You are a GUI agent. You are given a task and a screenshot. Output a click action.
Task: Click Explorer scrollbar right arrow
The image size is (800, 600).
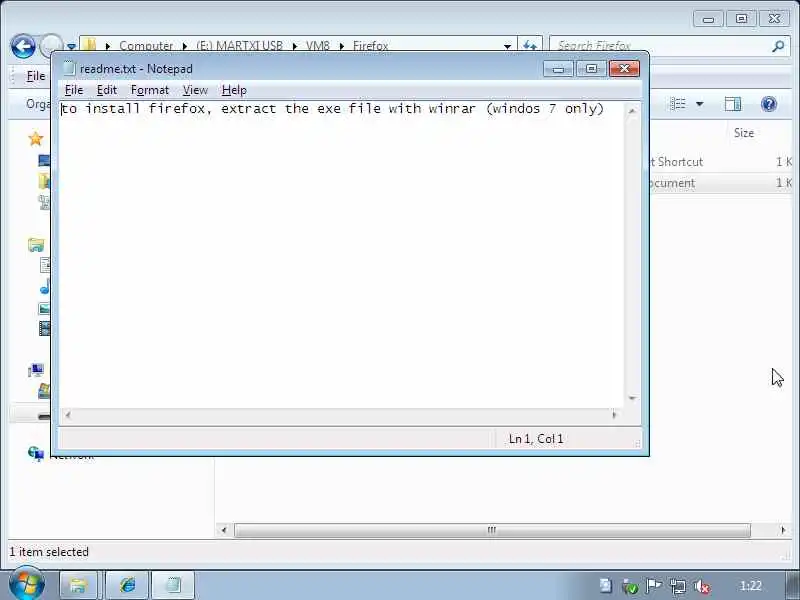click(783, 530)
